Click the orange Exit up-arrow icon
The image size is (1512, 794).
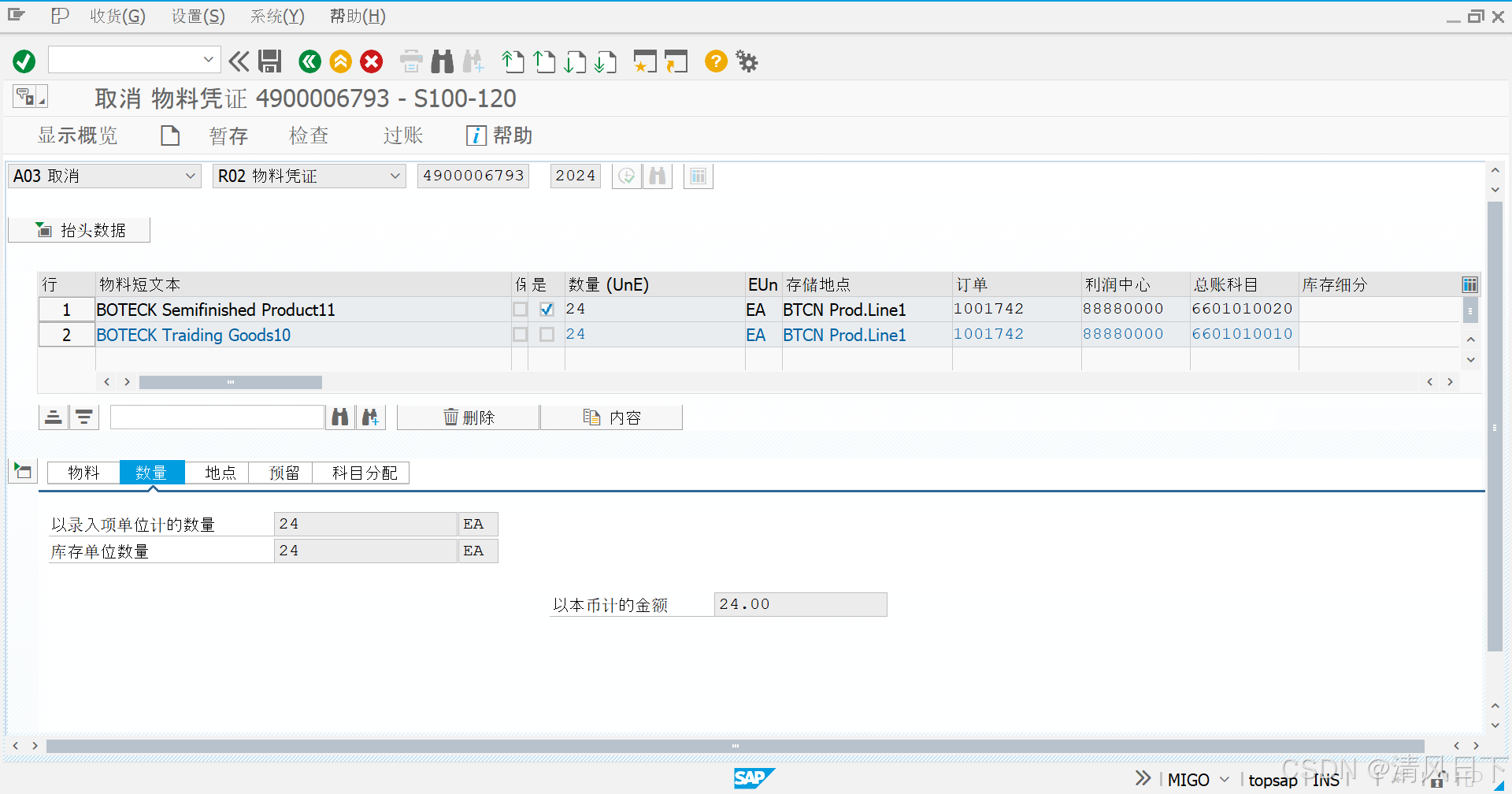point(341,61)
